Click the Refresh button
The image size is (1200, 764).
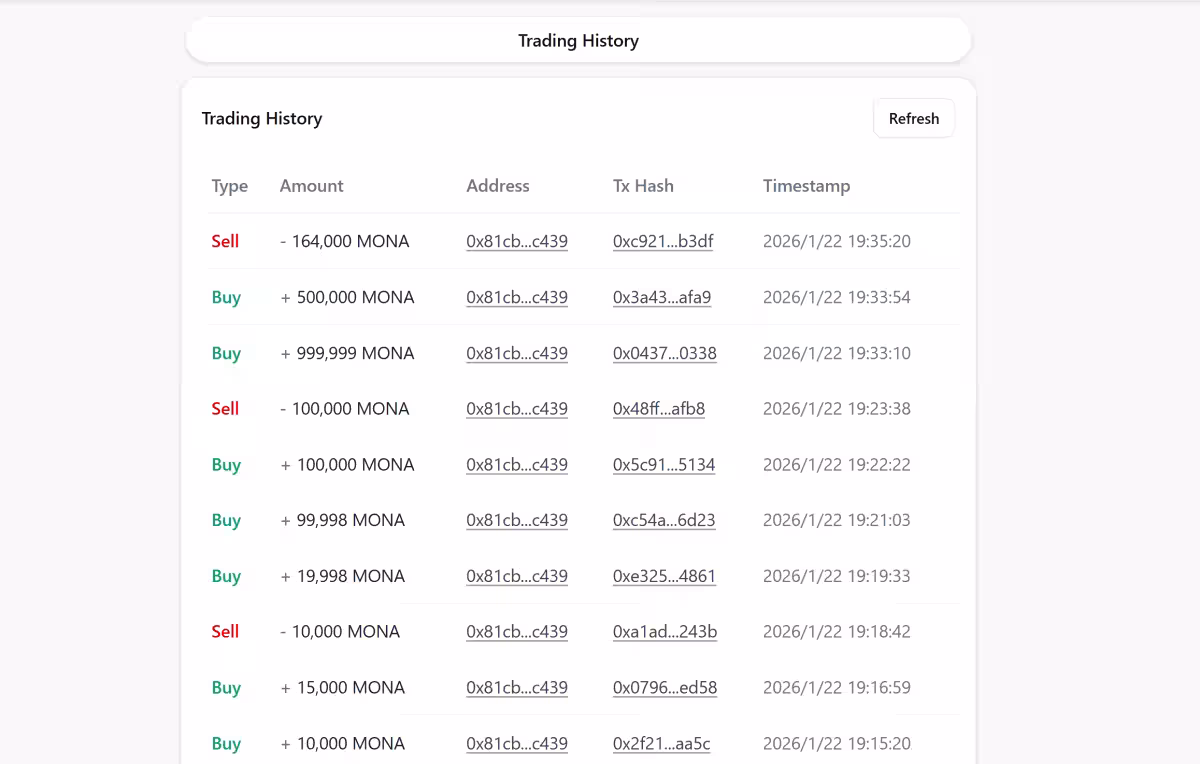pos(913,118)
